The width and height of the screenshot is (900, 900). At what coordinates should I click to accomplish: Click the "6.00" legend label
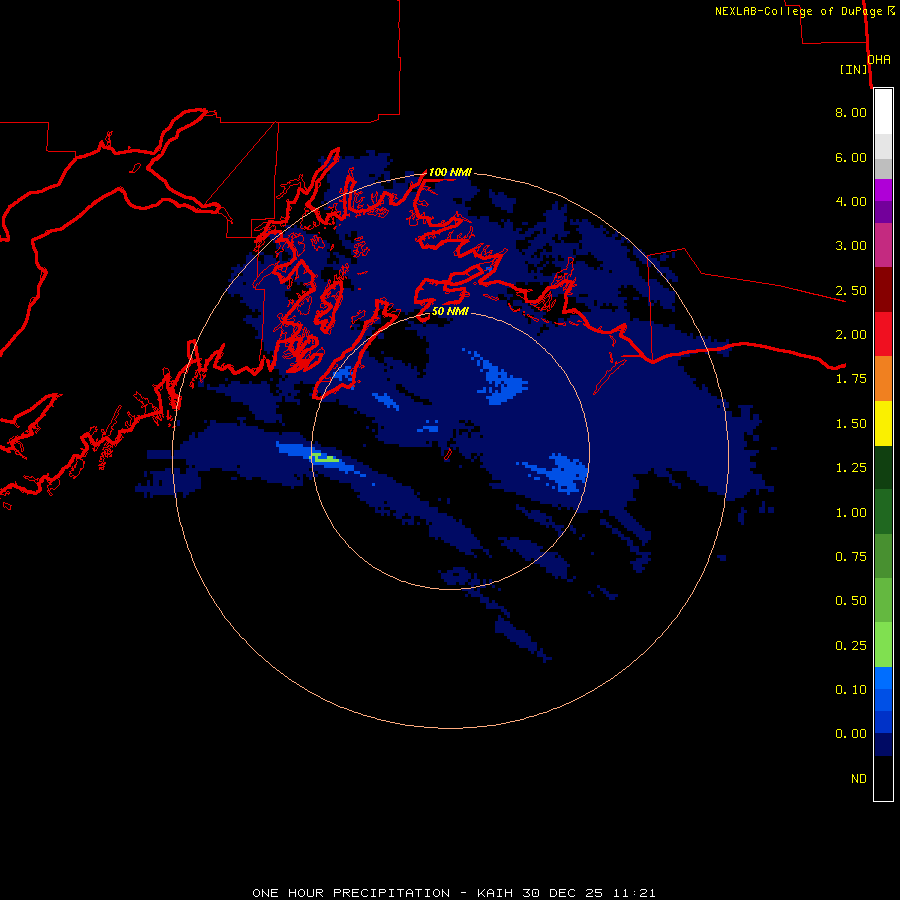851,157
